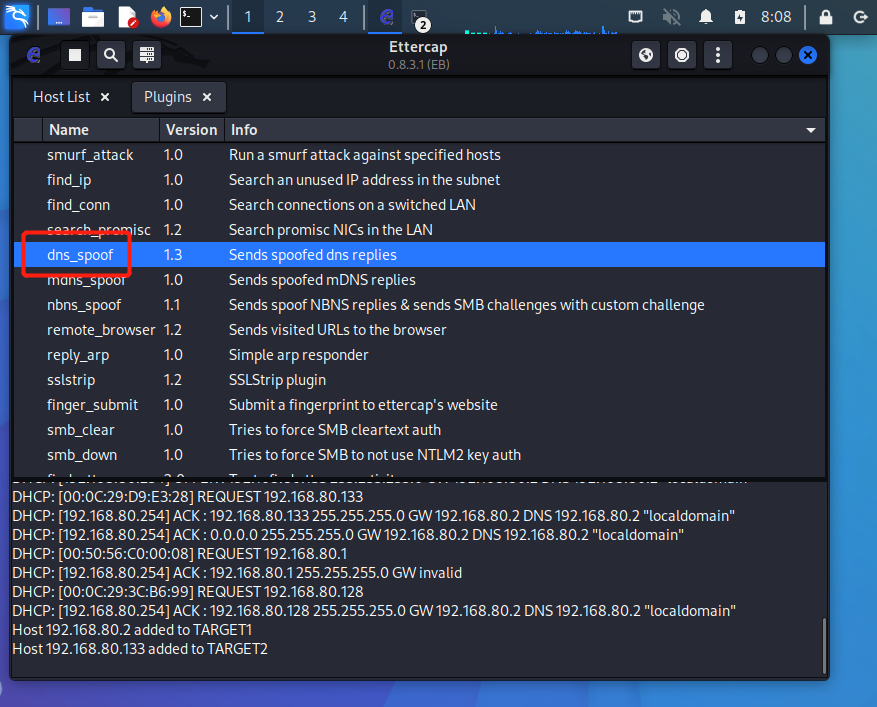Screen dimensions: 877x707
Task: Click the log pane scrollbar
Action: point(824,645)
